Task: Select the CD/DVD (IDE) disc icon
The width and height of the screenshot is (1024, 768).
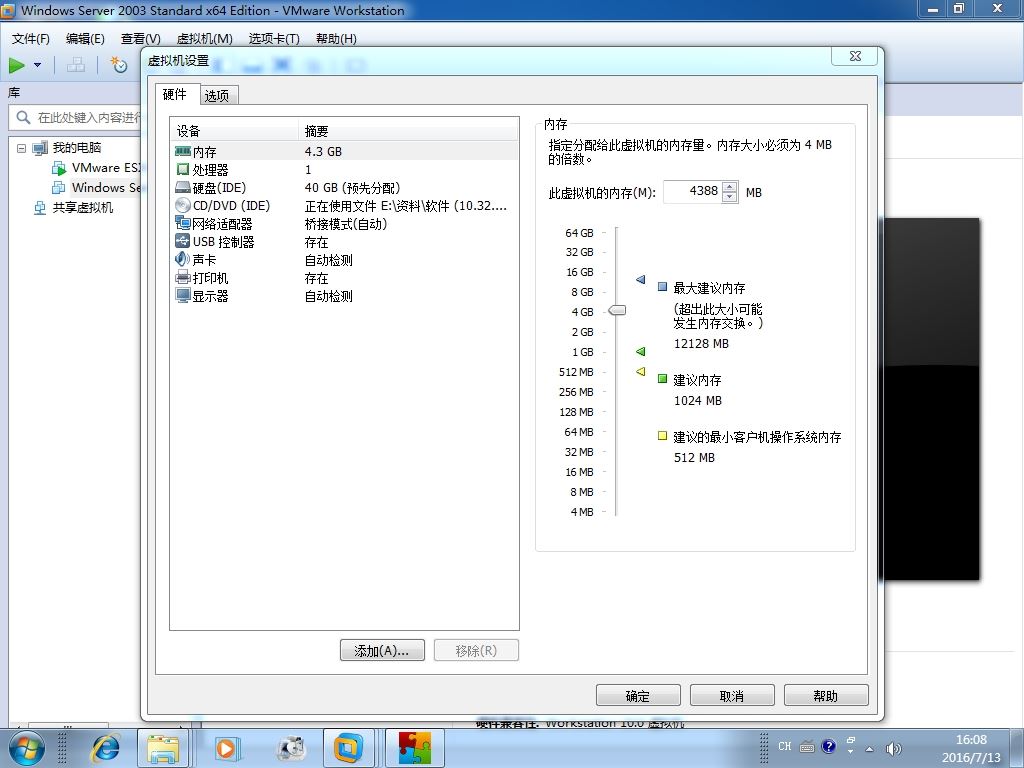Action: click(x=183, y=206)
